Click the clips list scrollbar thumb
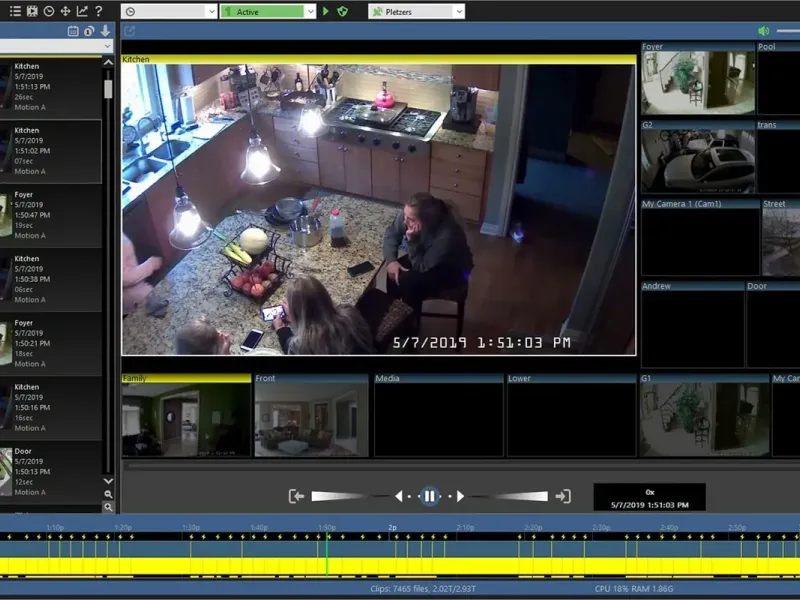The height and width of the screenshot is (600, 800). (x=108, y=89)
